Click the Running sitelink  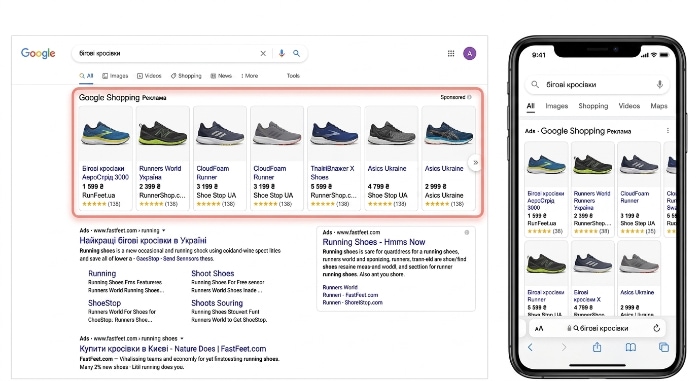click(102, 273)
